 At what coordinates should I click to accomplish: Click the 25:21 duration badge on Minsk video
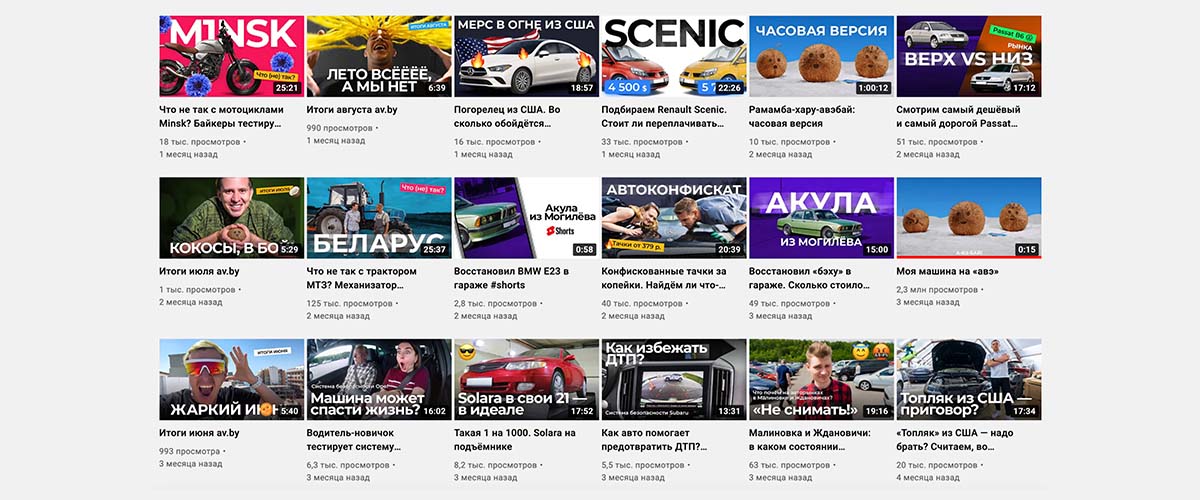[x=287, y=88]
